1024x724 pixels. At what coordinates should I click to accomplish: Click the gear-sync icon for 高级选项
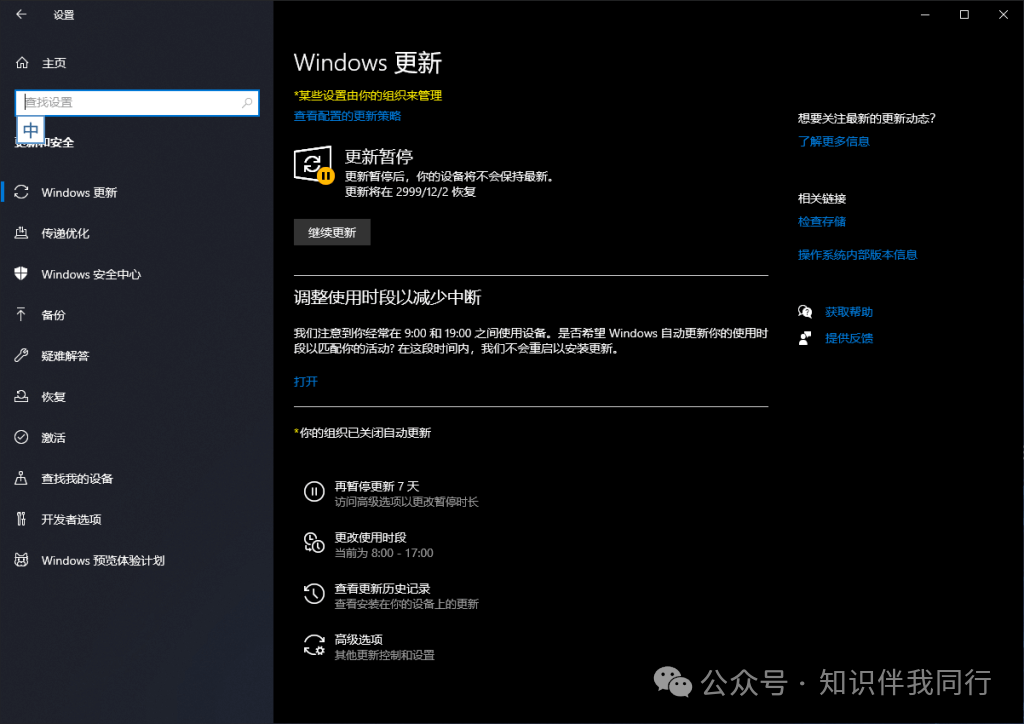(314, 645)
